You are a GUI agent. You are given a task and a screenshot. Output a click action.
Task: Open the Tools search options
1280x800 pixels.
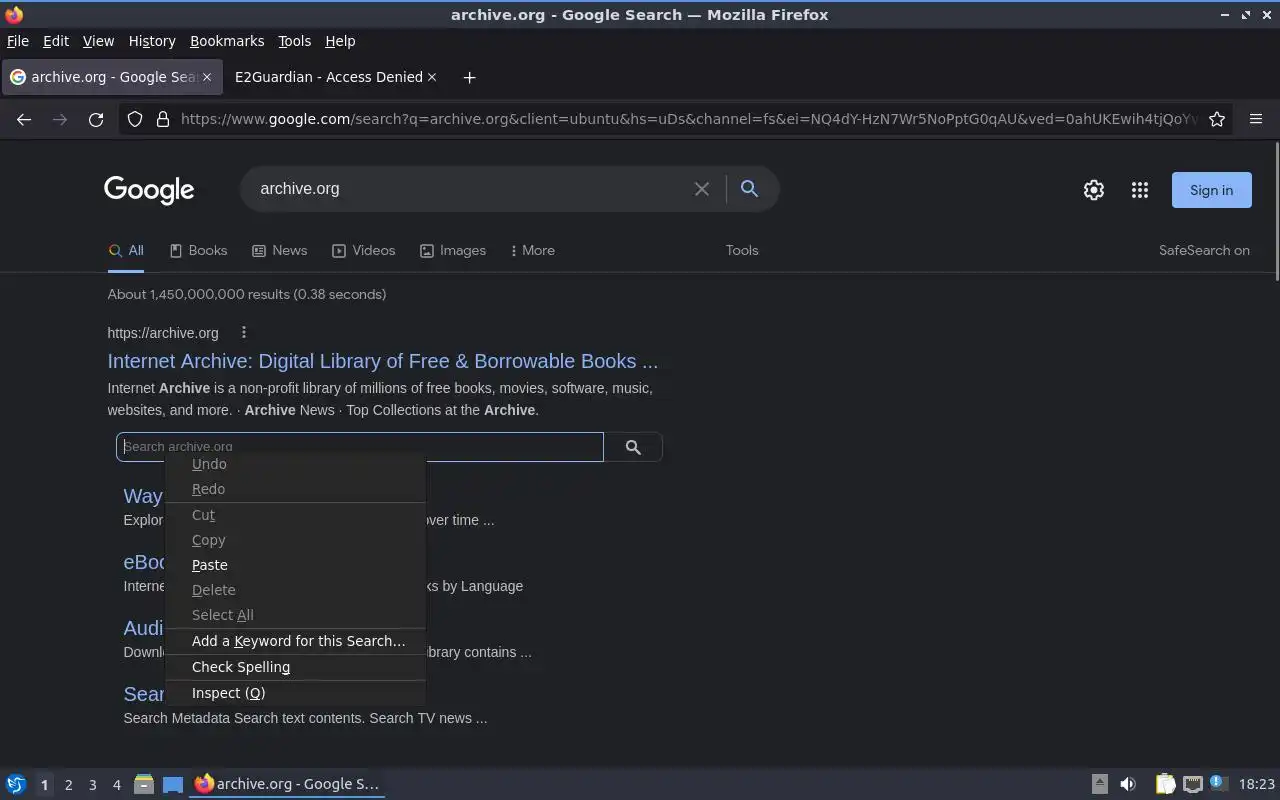coord(742,250)
